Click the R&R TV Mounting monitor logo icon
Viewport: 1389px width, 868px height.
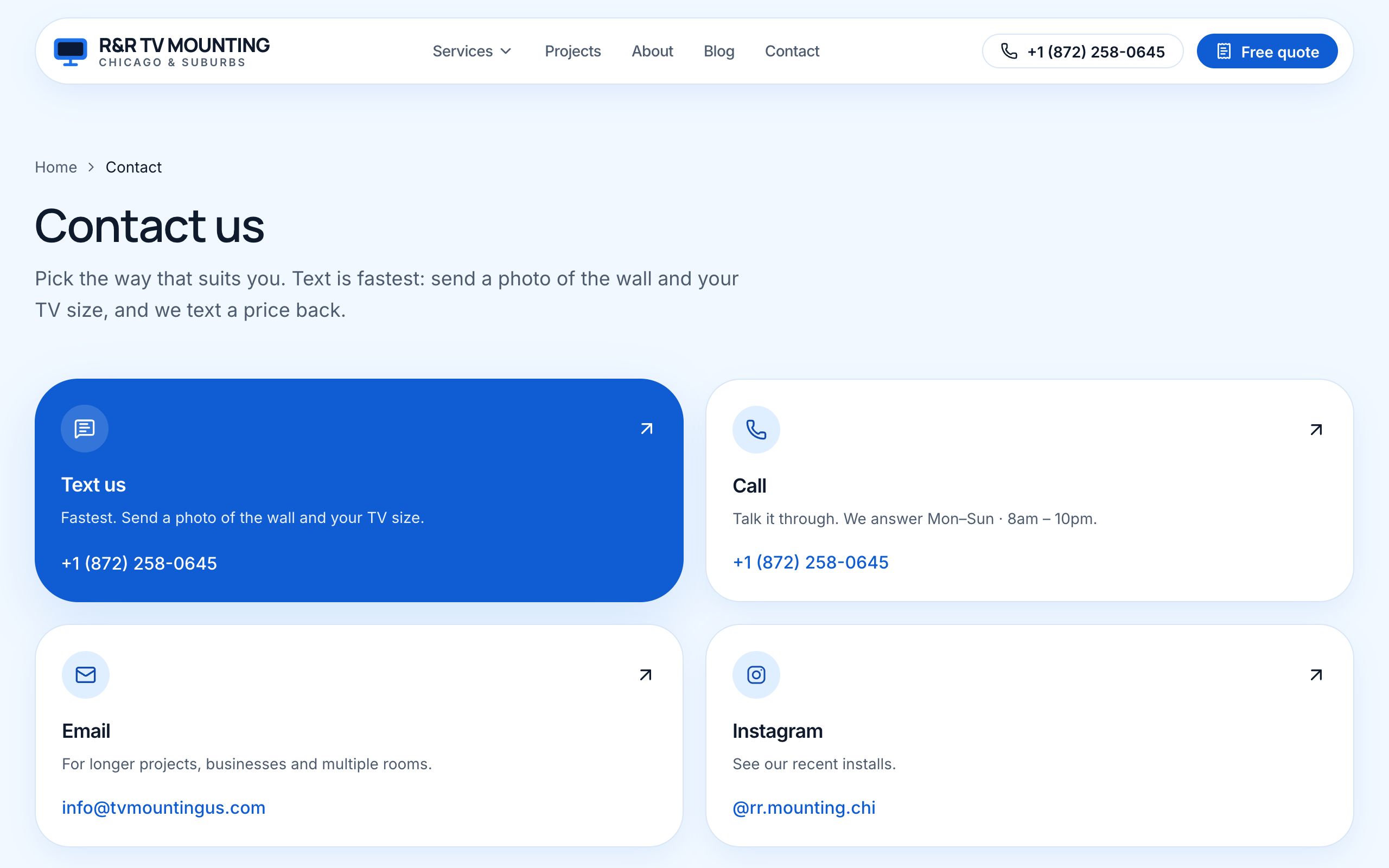(x=70, y=52)
